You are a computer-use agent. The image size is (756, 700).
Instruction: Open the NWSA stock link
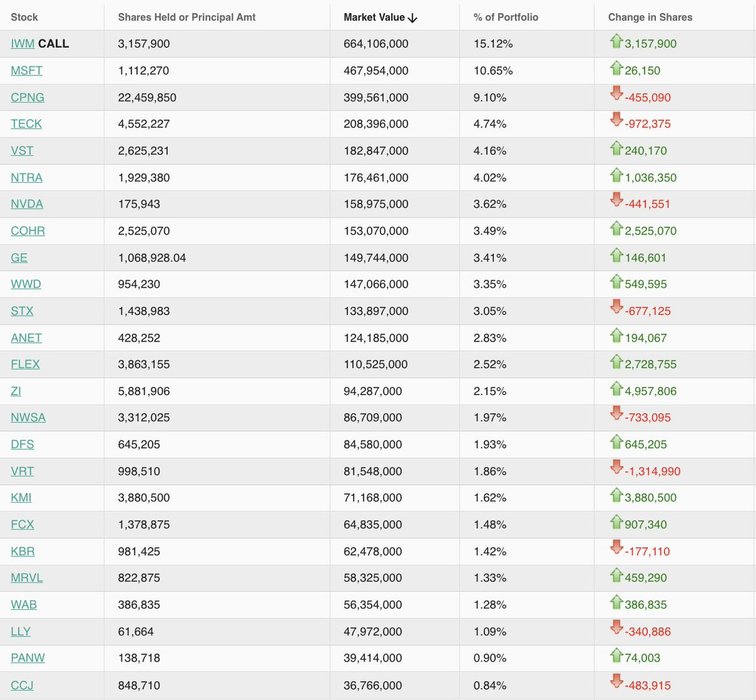28,417
